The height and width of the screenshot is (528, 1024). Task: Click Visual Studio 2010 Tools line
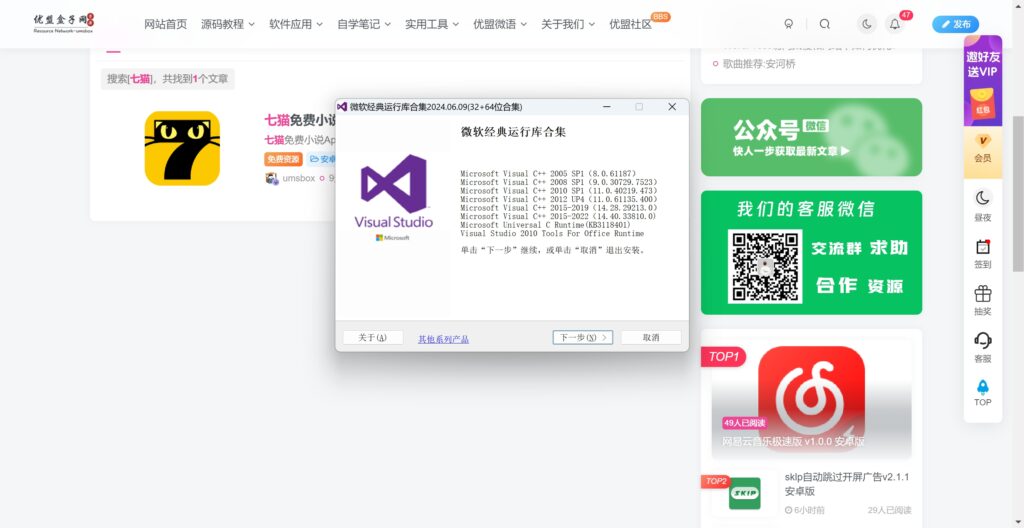pos(552,233)
